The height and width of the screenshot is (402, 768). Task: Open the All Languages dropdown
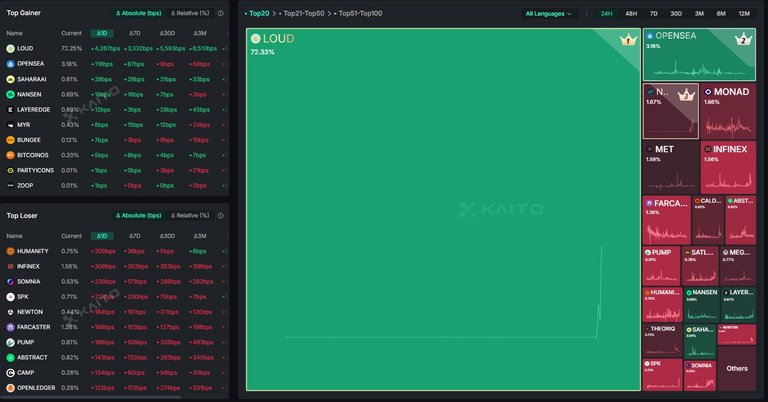[x=549, y=14]
